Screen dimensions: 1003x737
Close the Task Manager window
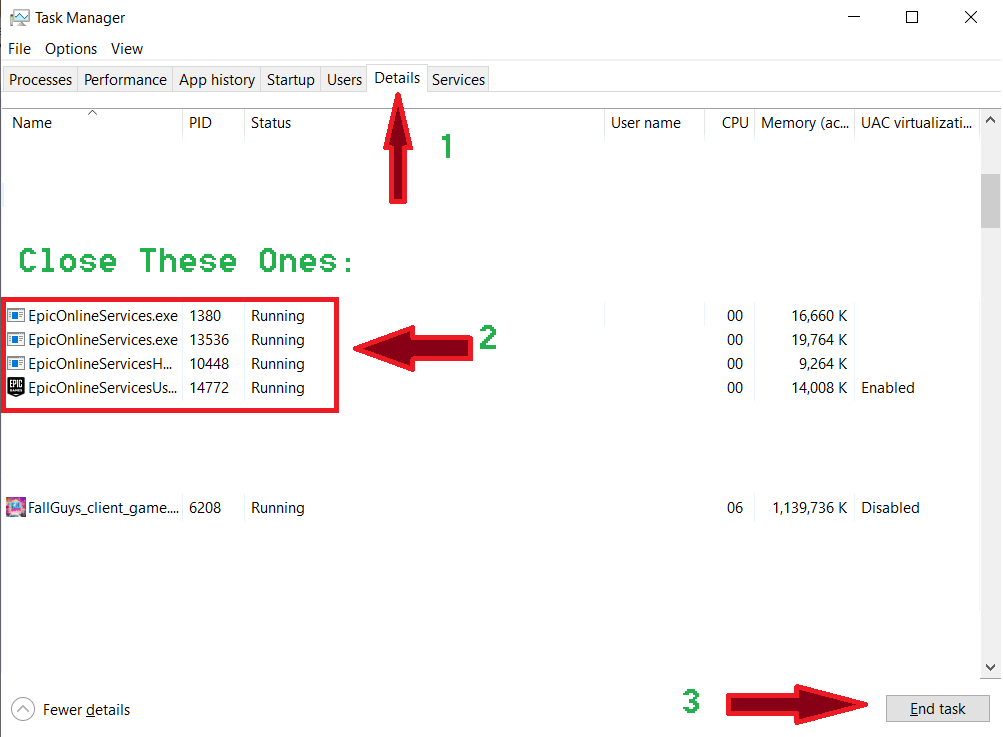[x=970, y=17]
